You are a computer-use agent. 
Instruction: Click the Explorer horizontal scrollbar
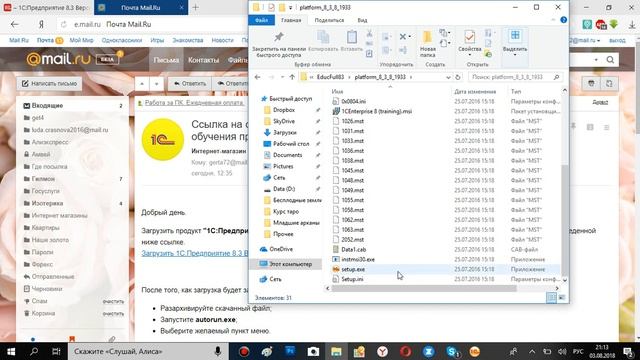coord(424,288)
